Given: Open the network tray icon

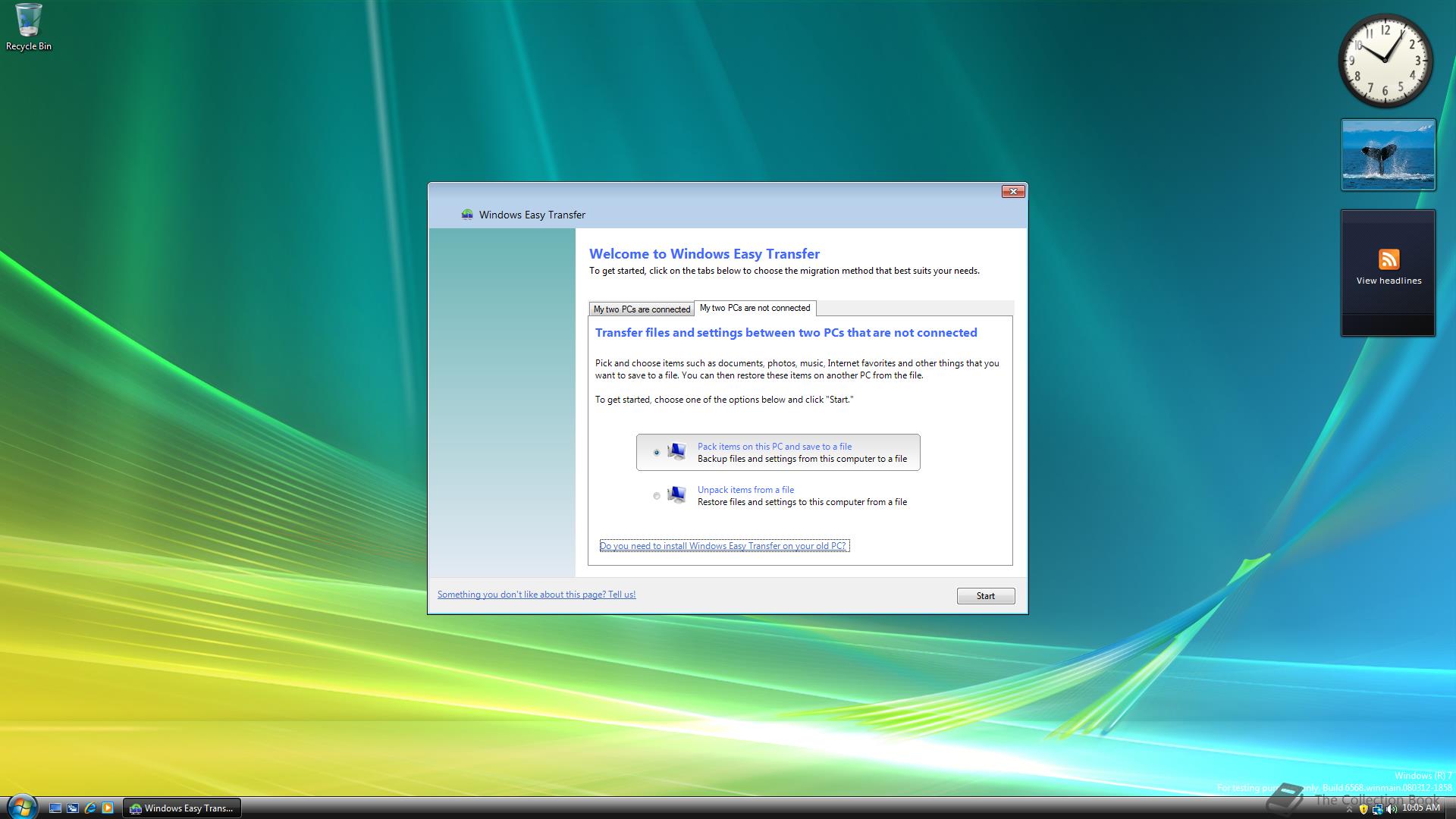Looking at the screenshot, I should [x=1377, y=809].
